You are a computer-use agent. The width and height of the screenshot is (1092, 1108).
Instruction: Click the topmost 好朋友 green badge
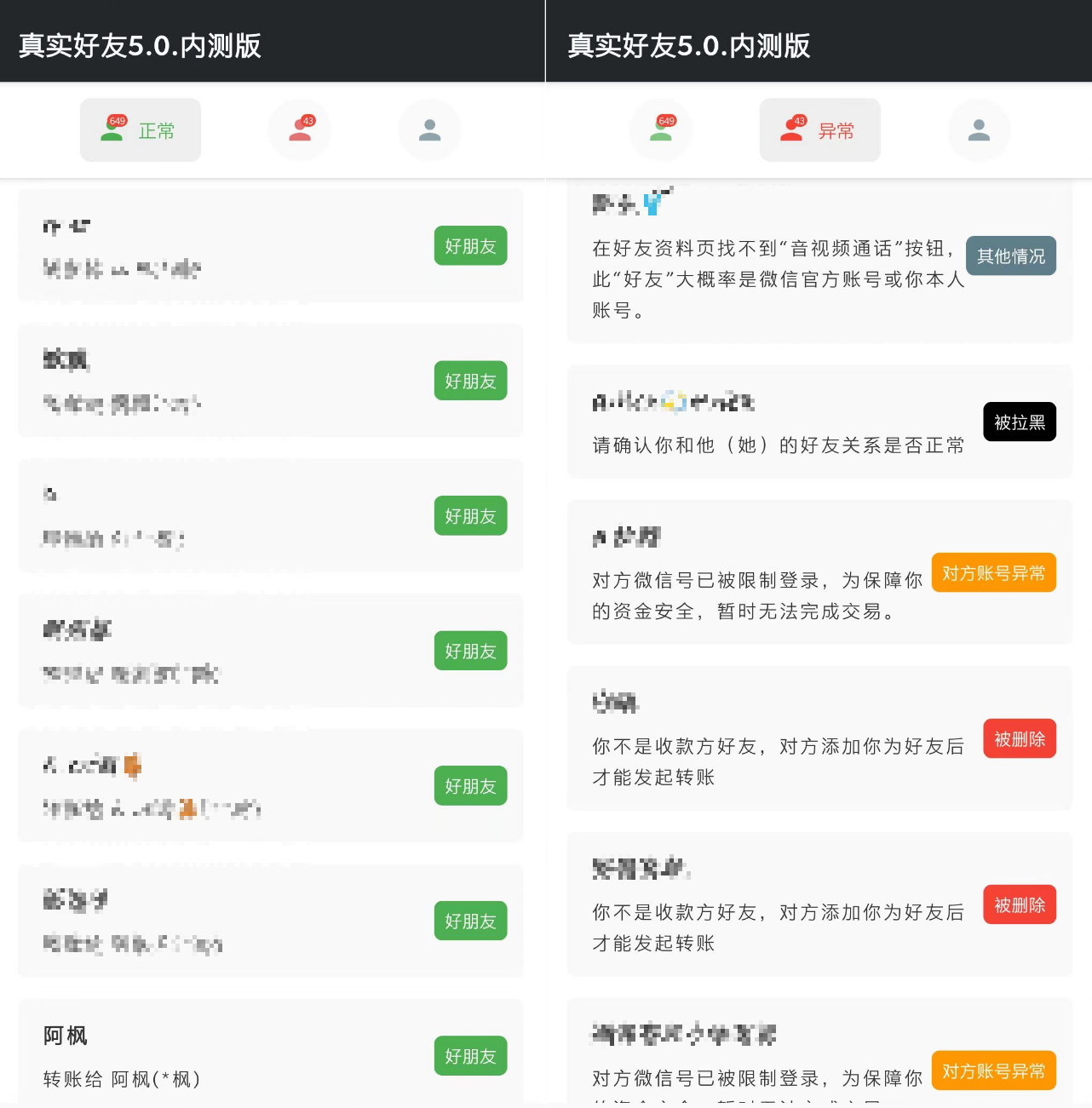click(x=470, y=245)
